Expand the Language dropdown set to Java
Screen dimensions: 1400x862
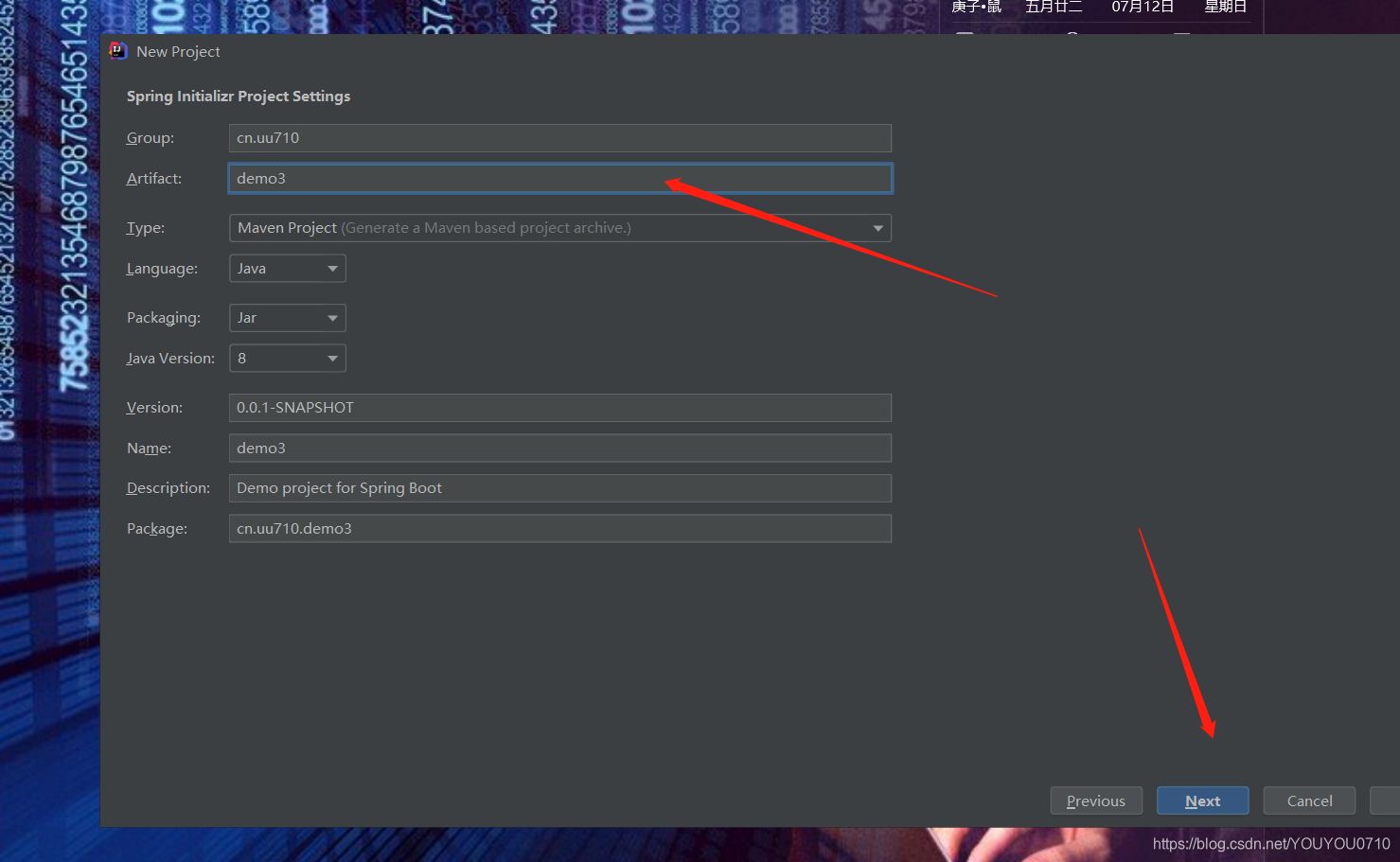point(287,269)
